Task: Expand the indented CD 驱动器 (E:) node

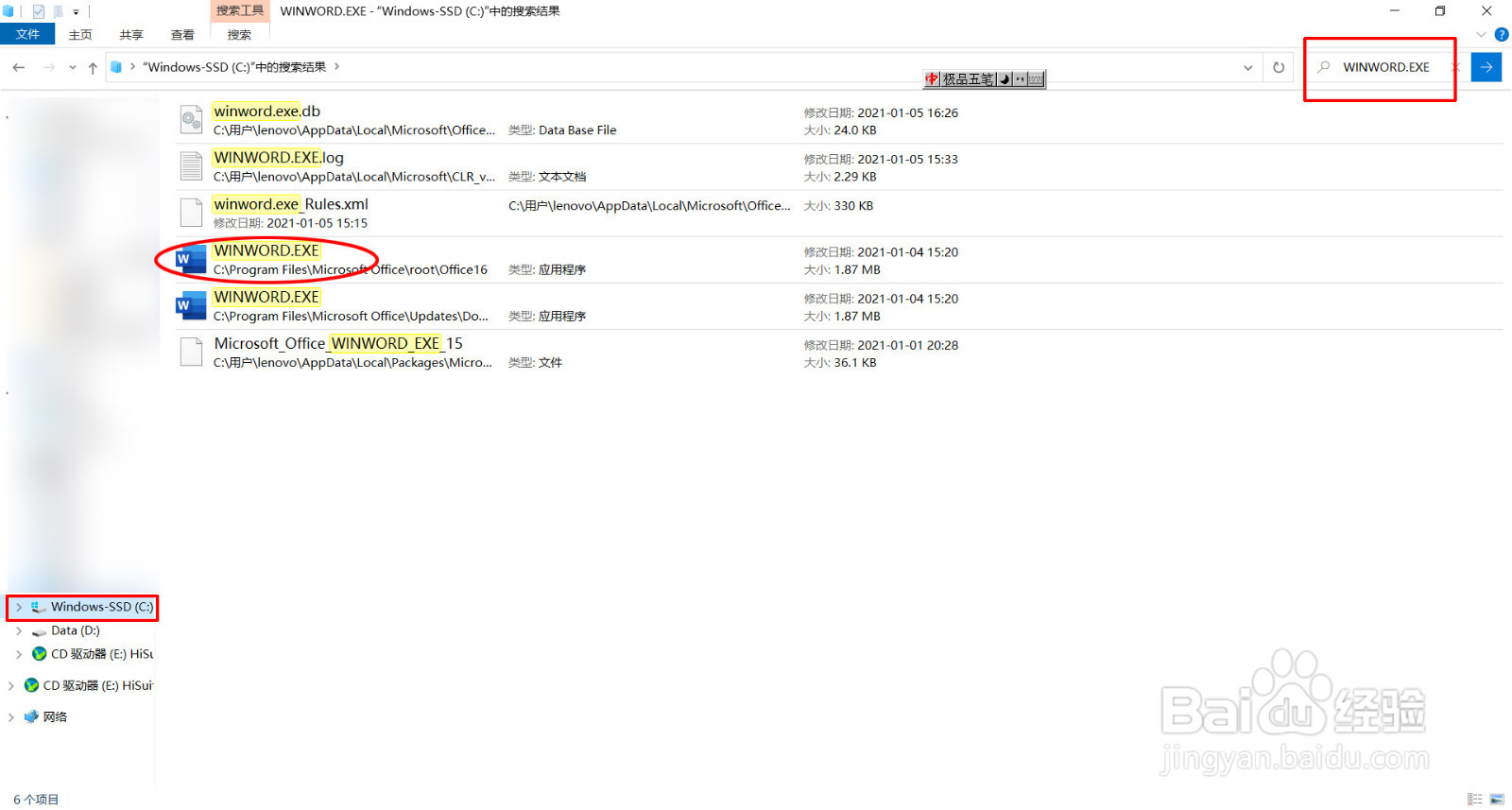Action: 18,654
